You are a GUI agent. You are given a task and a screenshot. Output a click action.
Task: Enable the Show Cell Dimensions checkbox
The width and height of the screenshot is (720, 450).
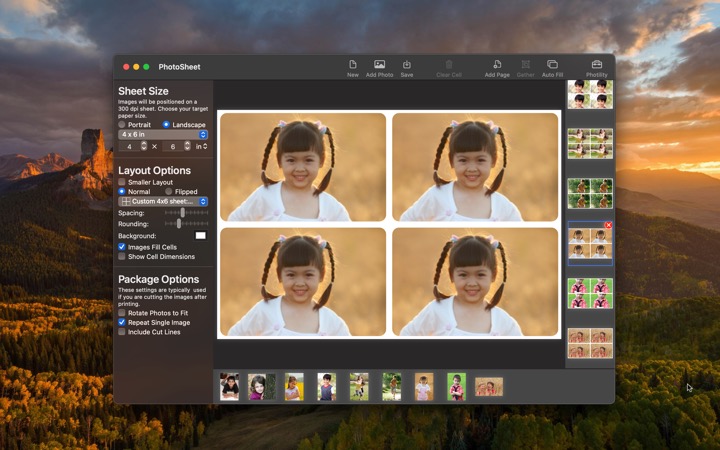pos(122,257)
